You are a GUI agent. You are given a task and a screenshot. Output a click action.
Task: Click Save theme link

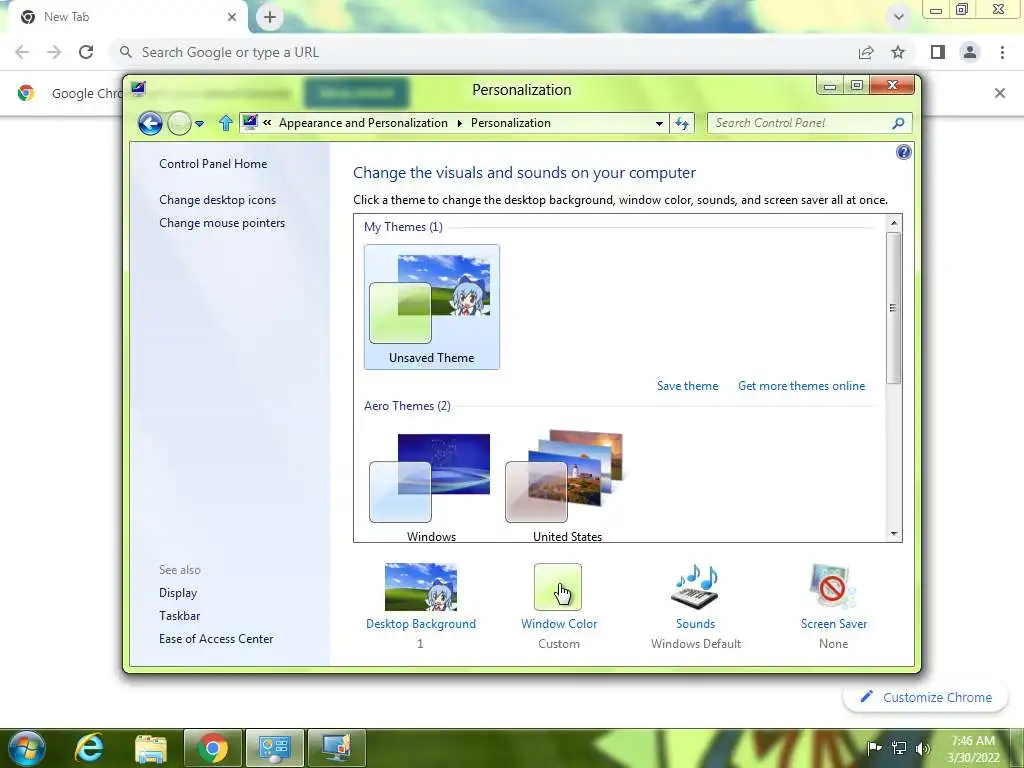click(x=687, y=386)
